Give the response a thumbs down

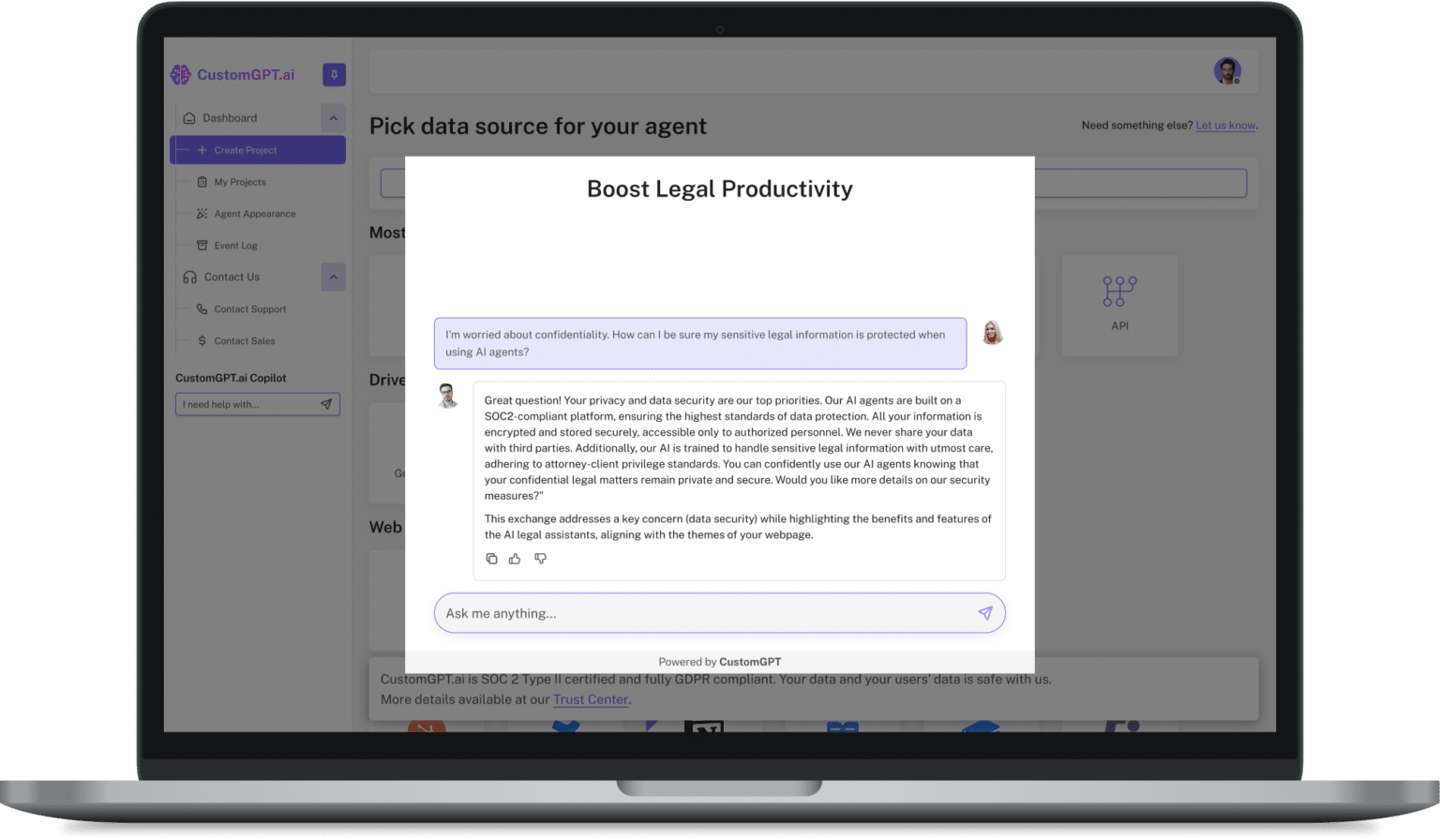(x=540, y=558)
